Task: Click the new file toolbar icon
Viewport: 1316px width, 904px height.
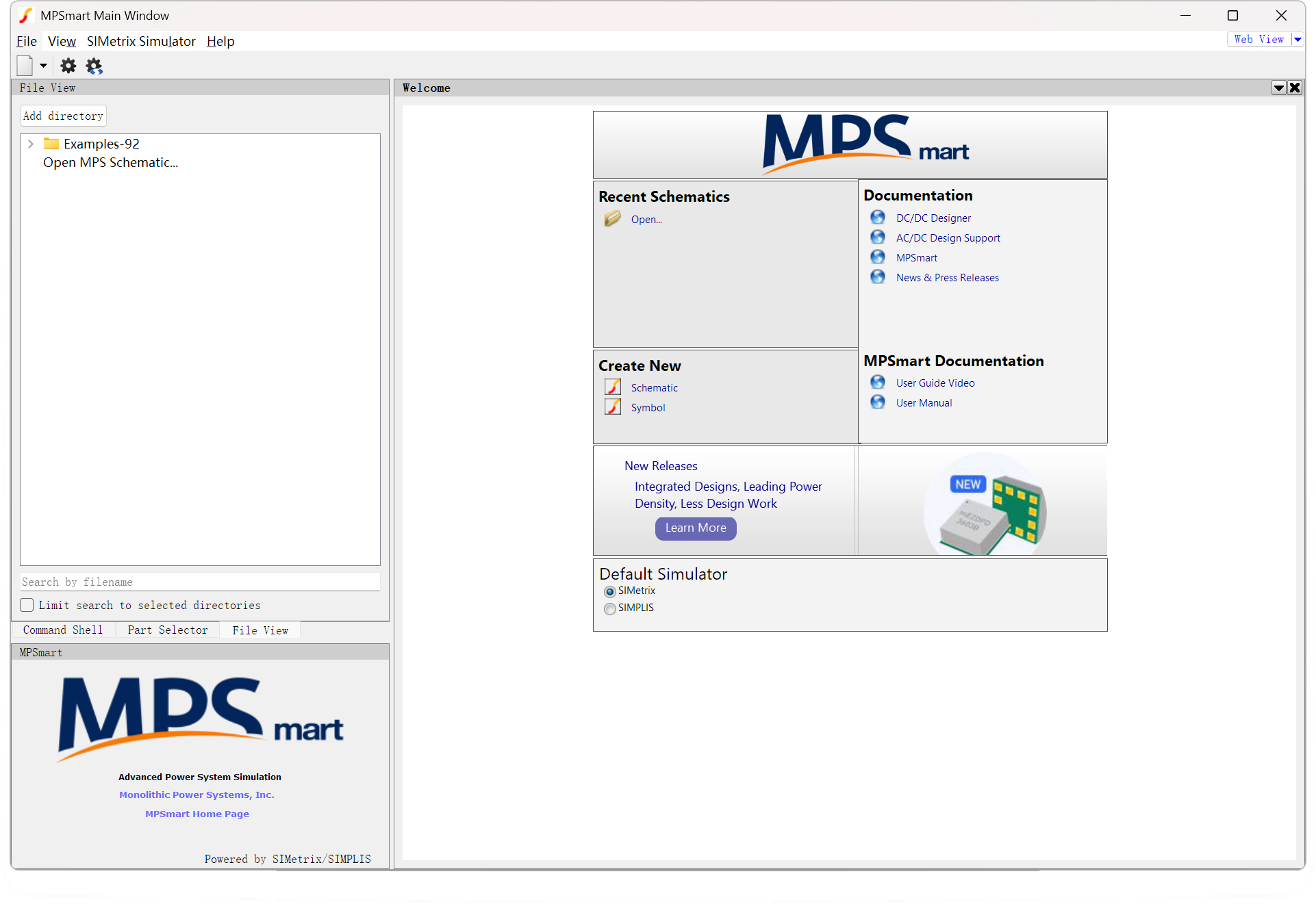Action: coord(25,66)
